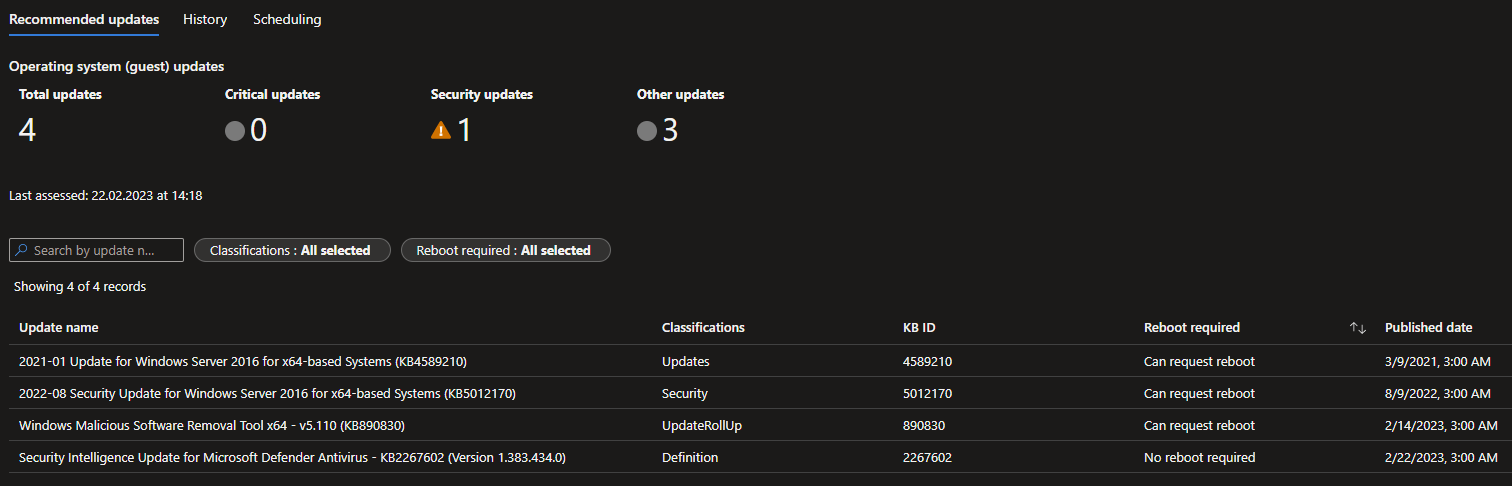This screenshot has height=486, width=1512.
Task: Sort by Update name column header
Action: click(59, 328)
